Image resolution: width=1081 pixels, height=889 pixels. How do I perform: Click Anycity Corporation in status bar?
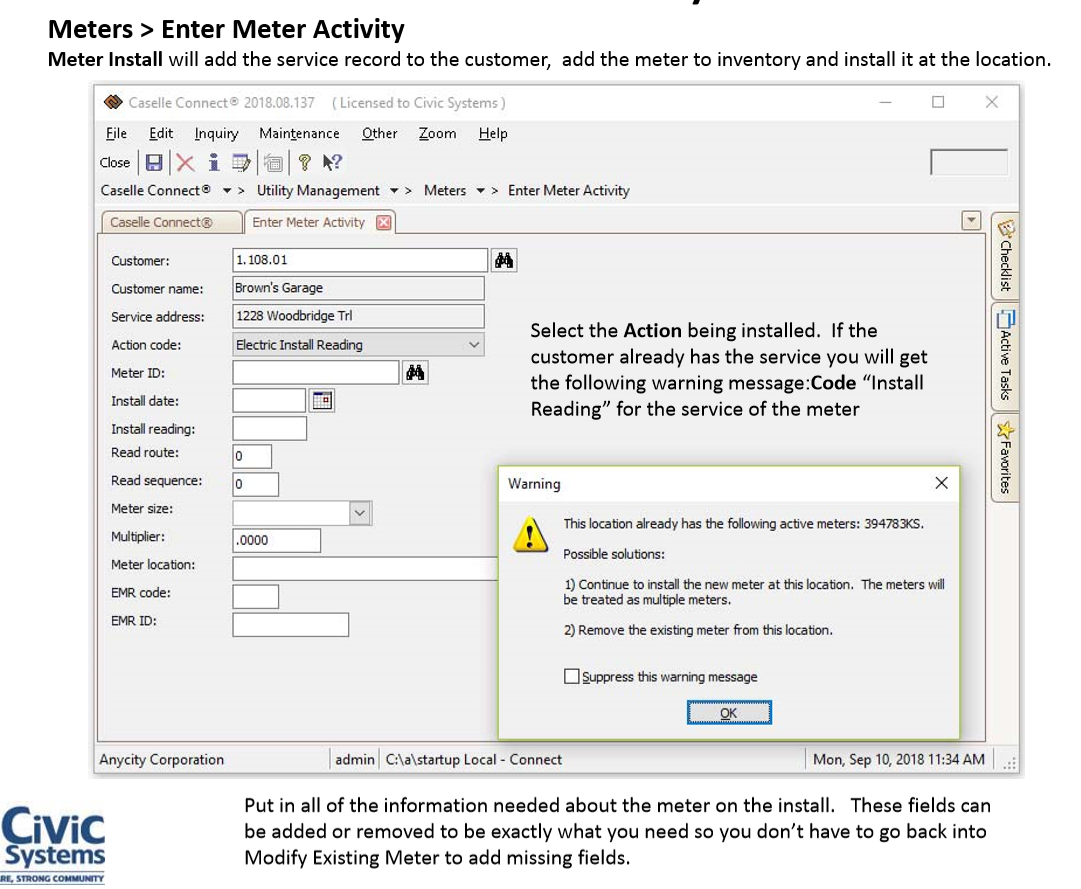[161, 759]
